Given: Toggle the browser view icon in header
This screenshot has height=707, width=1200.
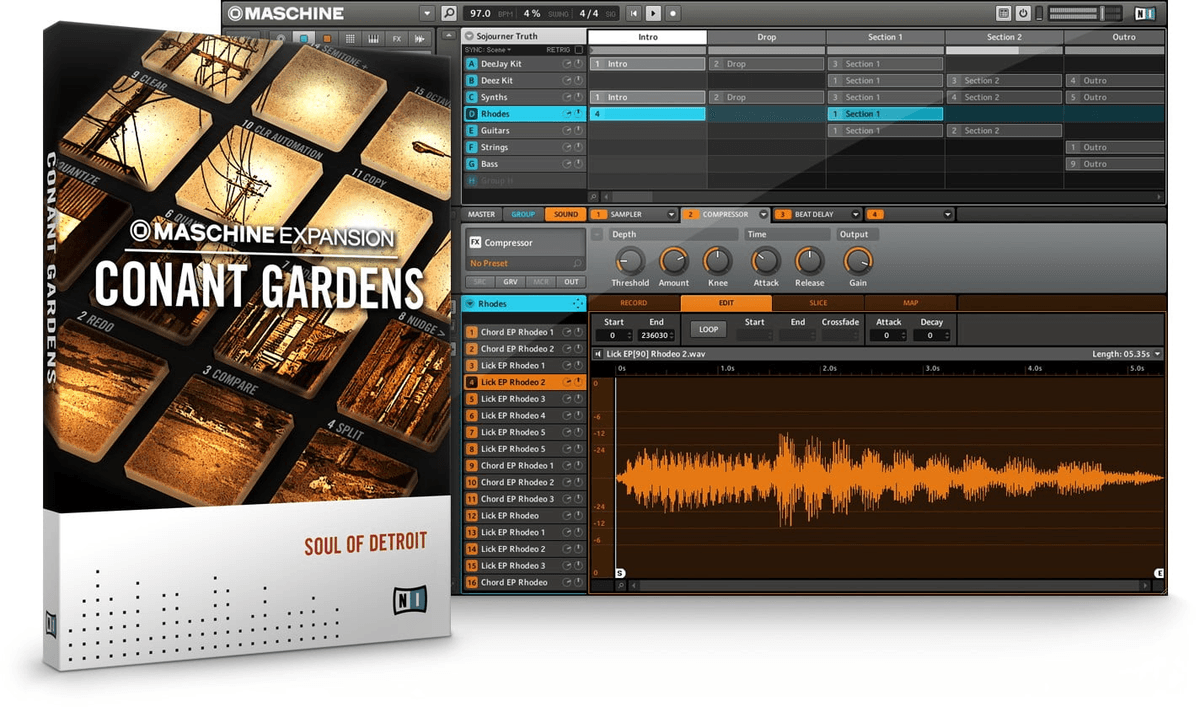Looking at the screenshot, I should (x=1004, y=13).
